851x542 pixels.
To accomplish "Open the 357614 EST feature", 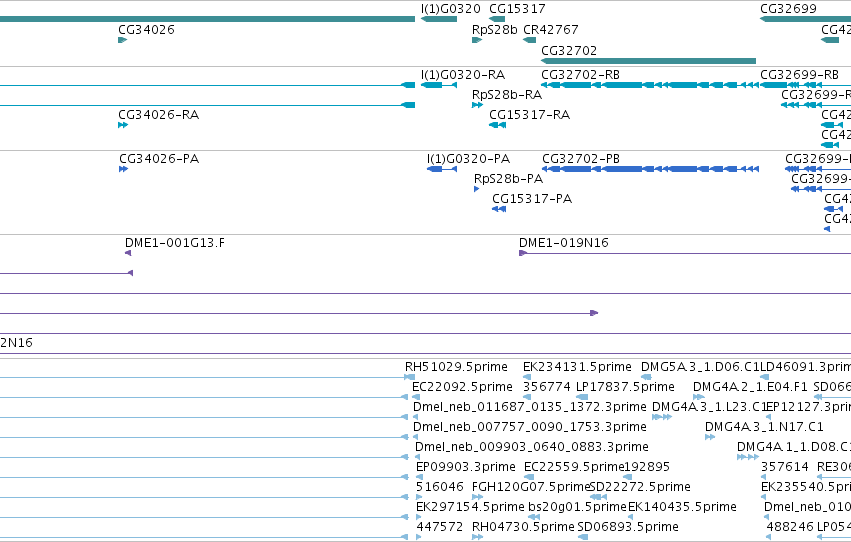I will [765, 477].
